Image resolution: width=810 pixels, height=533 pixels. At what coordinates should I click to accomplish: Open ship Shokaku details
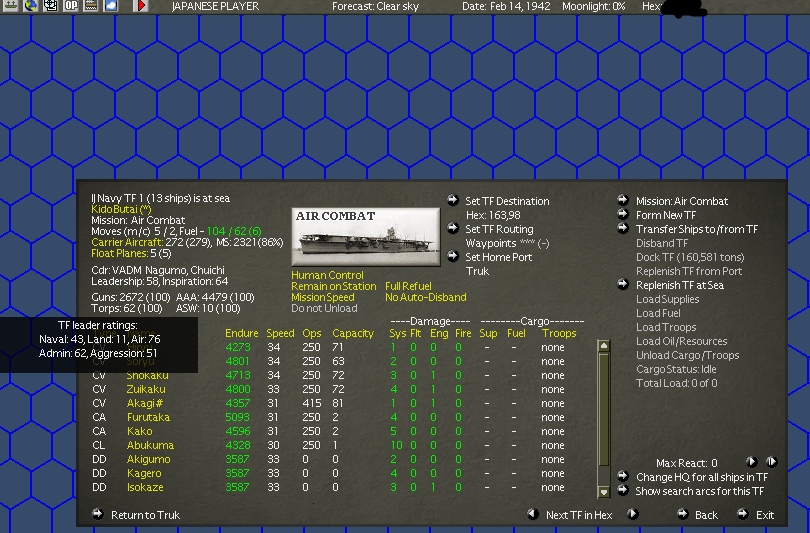[147, 375]
